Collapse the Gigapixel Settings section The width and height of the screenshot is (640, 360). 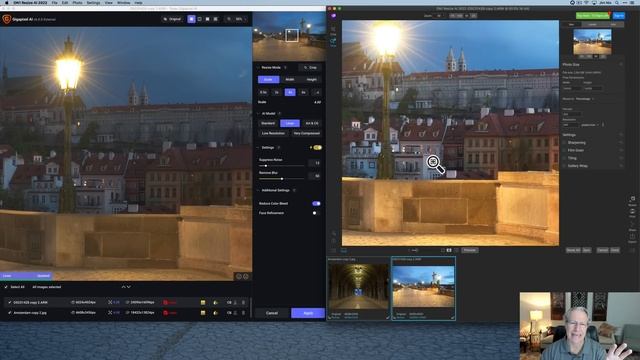coord(258,147)
